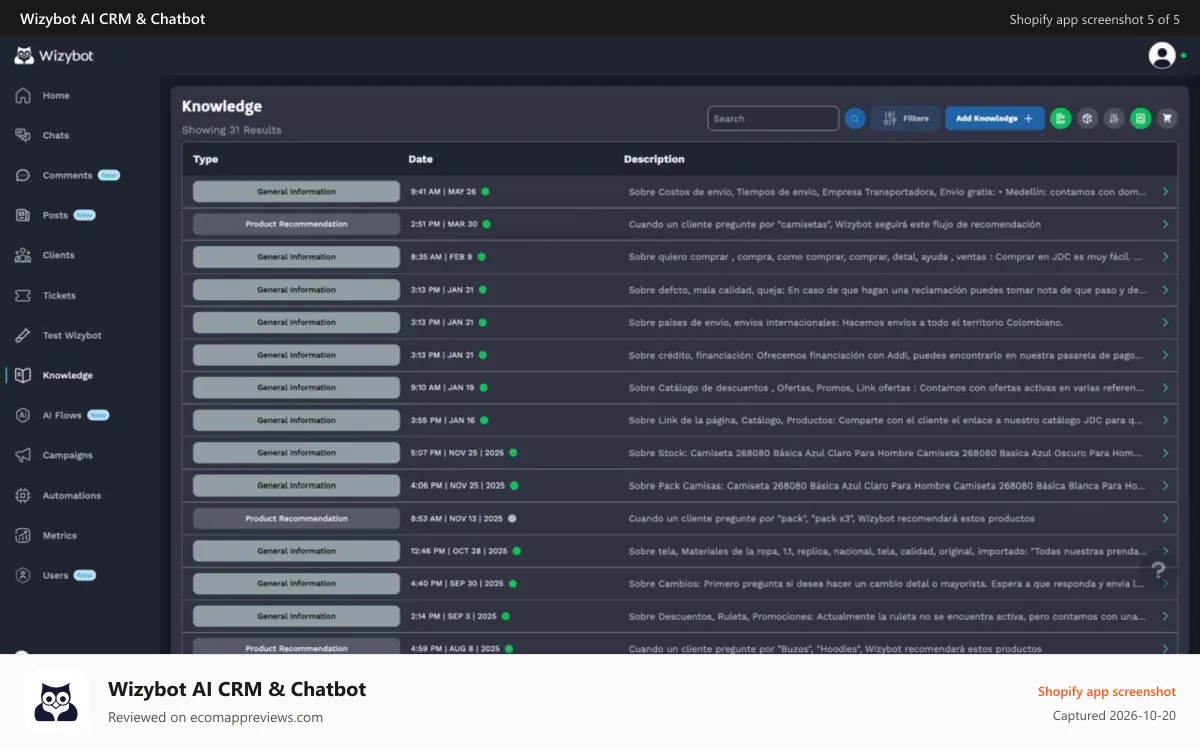Open AI Flows from the sidebar
This screenshot has height=750, width=1200.
[62, 415]
